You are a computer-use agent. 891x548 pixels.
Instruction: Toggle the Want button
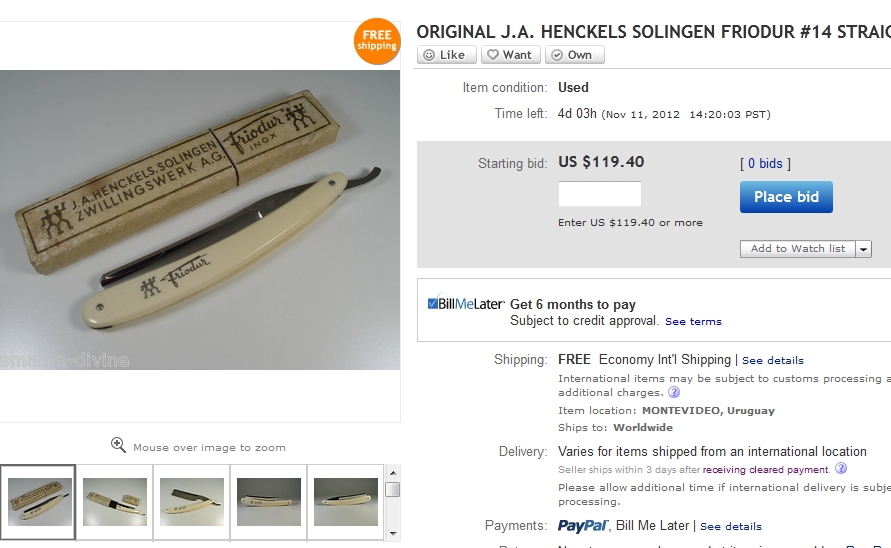511,55
